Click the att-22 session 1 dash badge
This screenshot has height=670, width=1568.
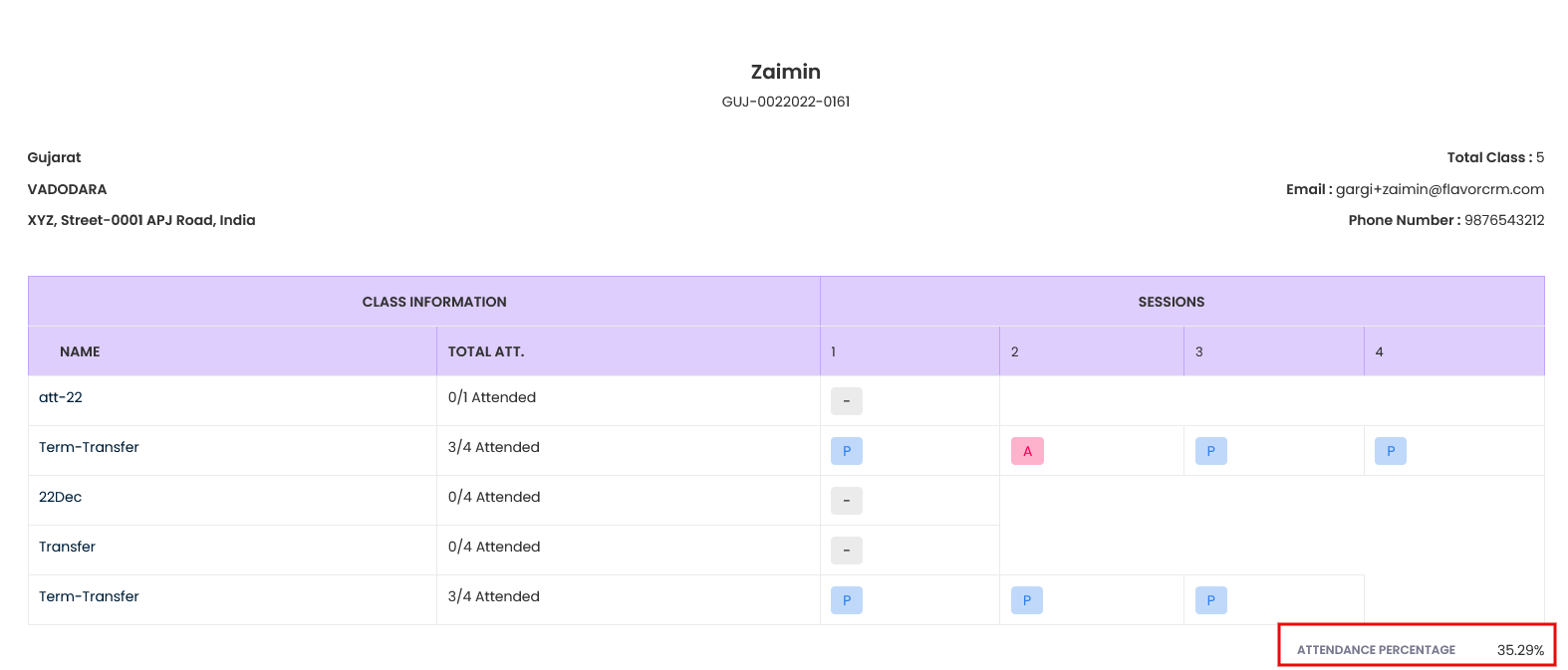click(847, 401)
